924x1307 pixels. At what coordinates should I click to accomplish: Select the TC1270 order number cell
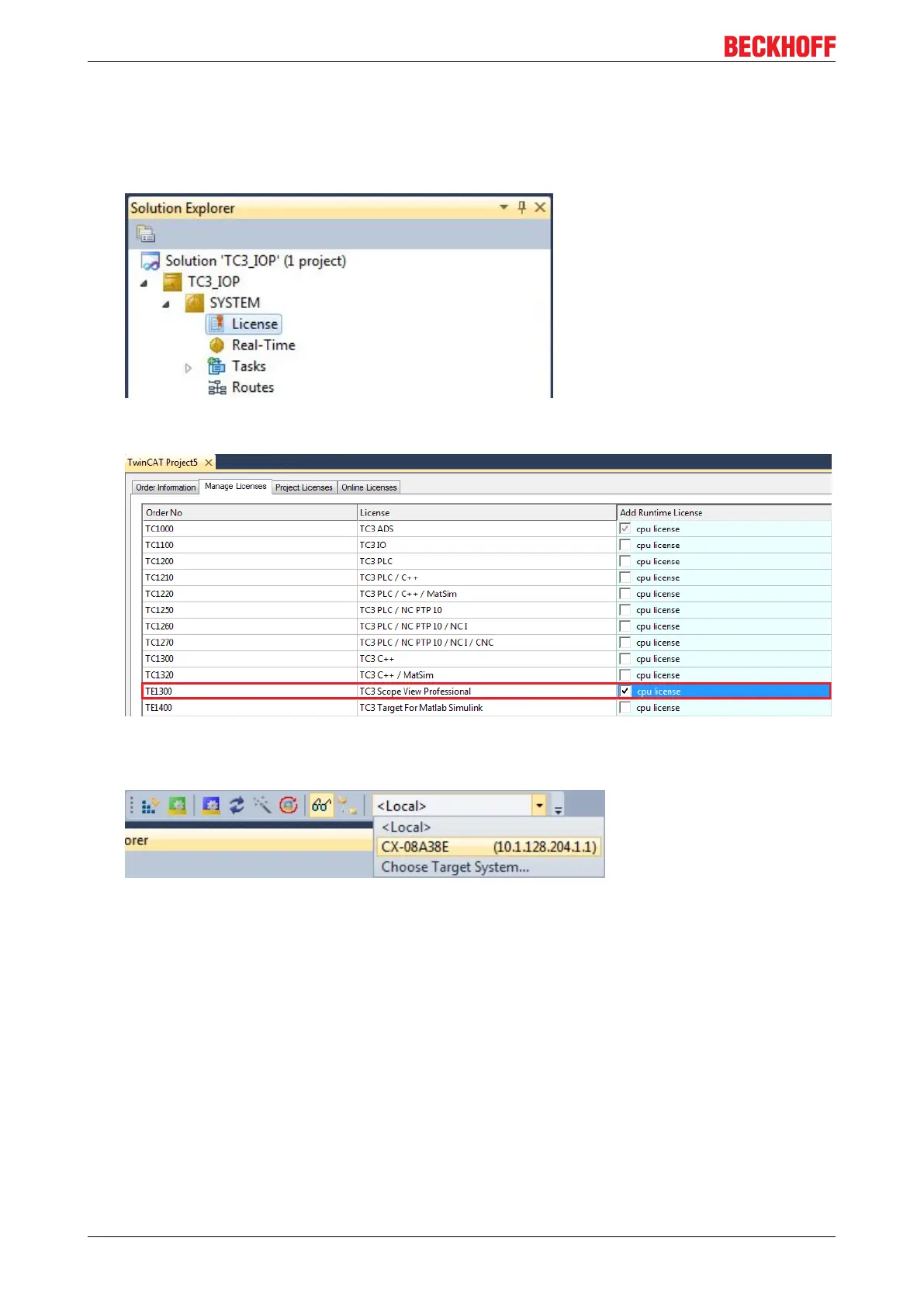point(250,643)
